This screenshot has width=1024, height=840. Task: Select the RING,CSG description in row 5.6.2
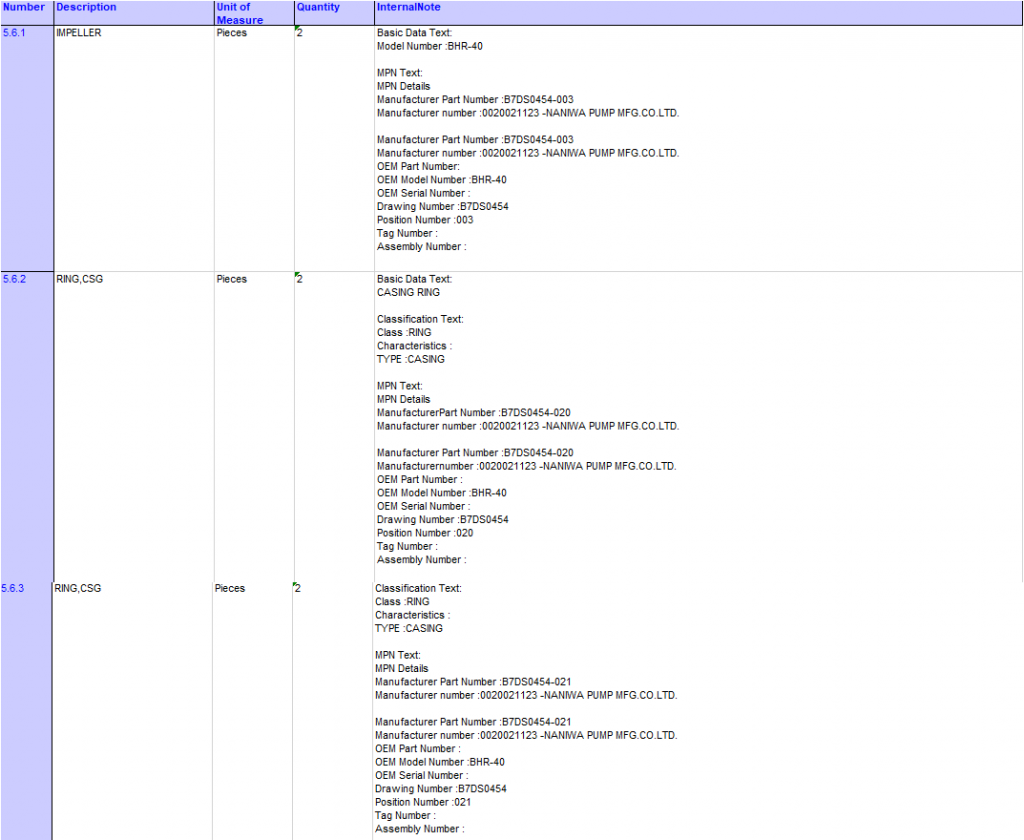80,279
